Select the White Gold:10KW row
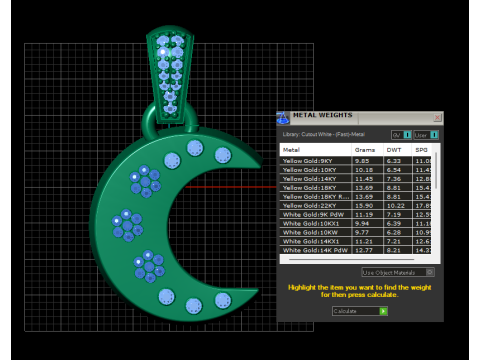 pos(355,232)
